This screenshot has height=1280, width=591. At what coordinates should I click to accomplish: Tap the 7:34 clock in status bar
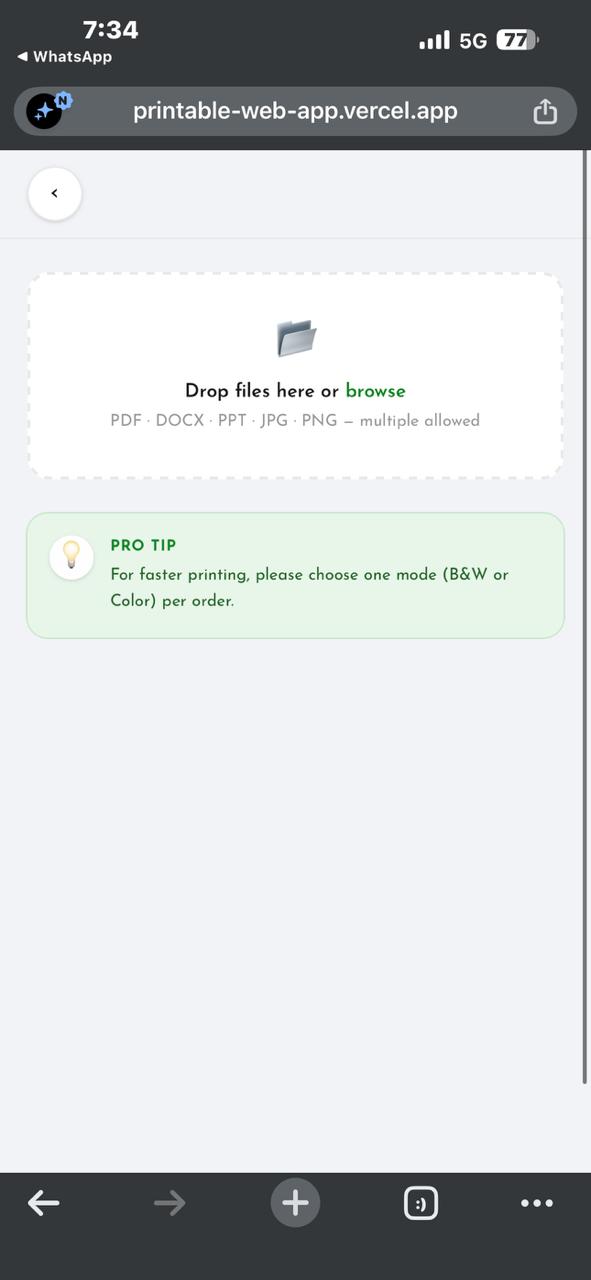[x=110, y=30]
